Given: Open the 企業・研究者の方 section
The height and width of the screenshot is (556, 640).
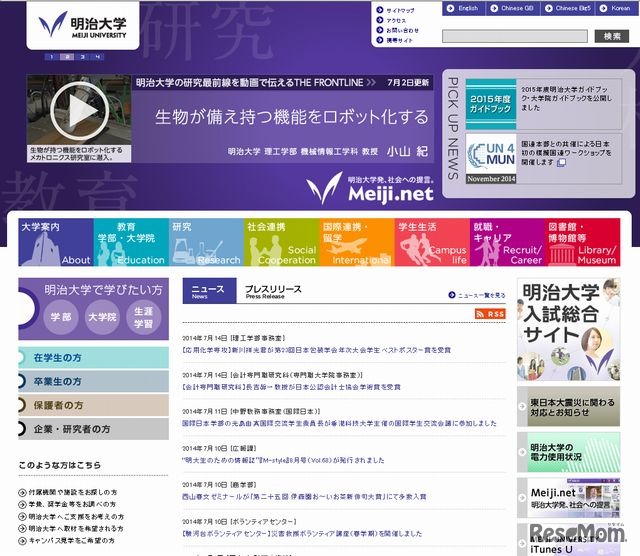Looking at the screenshot, I should (x=93, y=429).
